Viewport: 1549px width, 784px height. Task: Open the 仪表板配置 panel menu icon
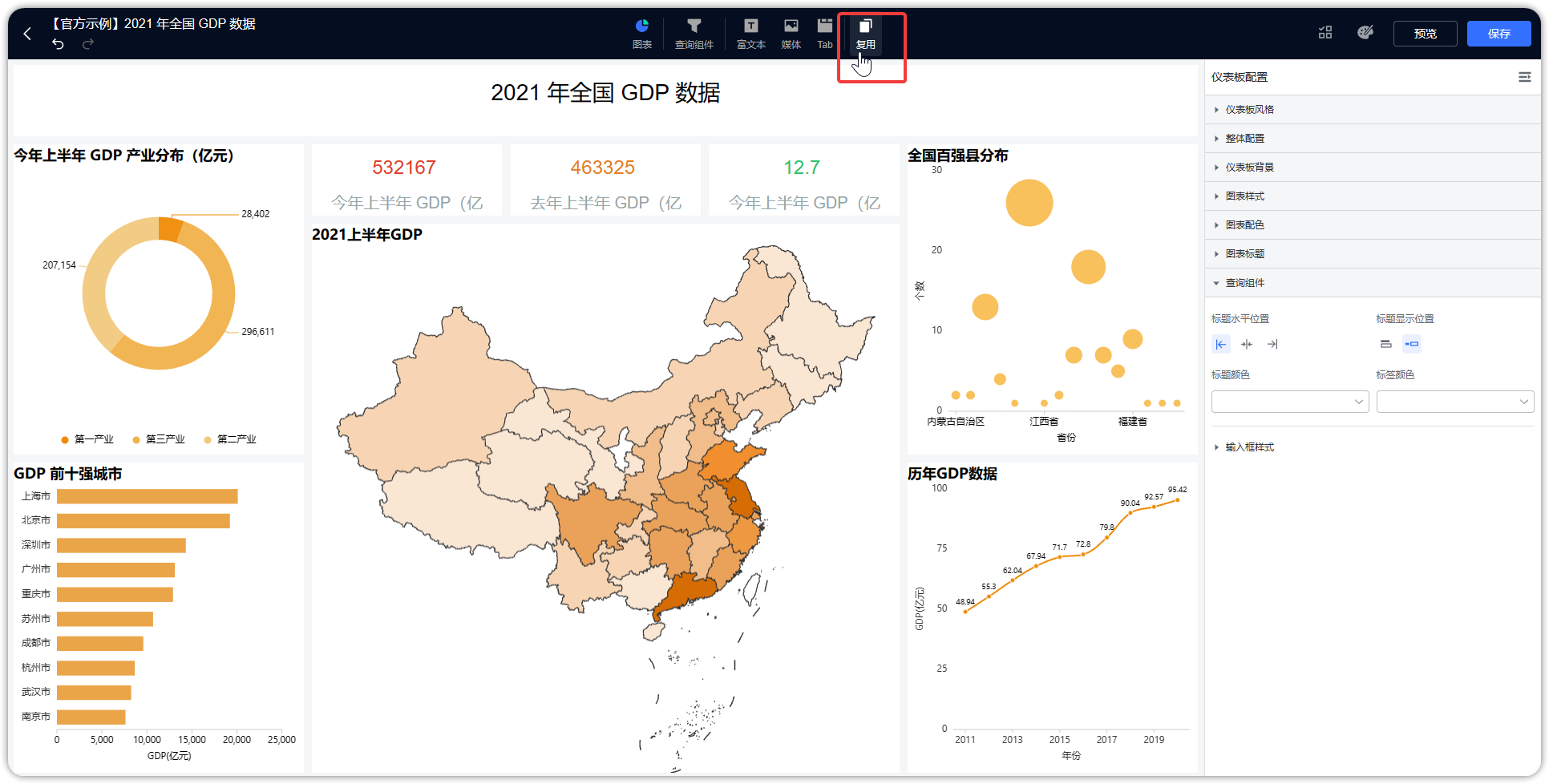point(1525,77)
